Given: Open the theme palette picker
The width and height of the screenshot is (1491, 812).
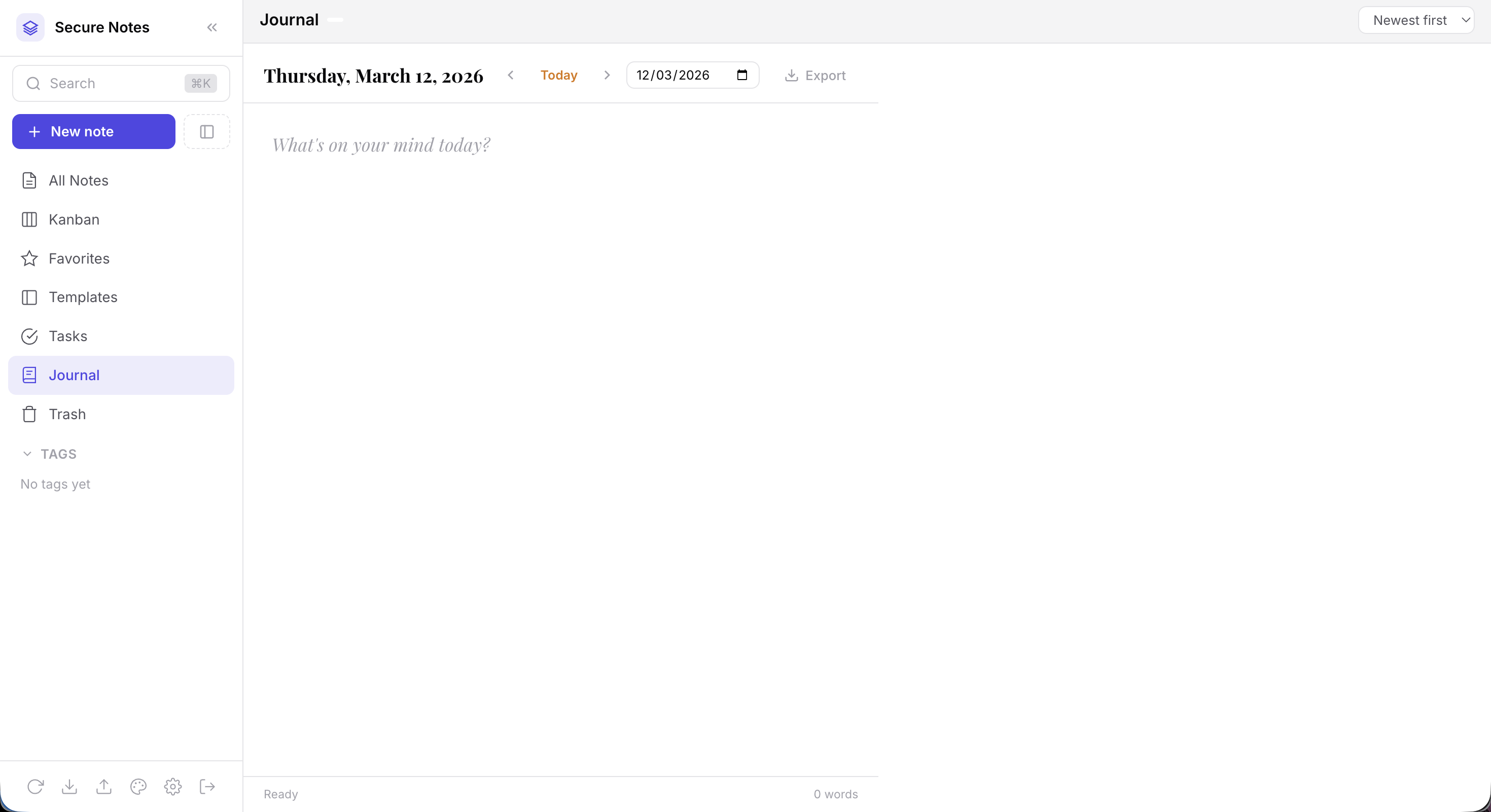Looking at the screenshot, I should (138, 787).
